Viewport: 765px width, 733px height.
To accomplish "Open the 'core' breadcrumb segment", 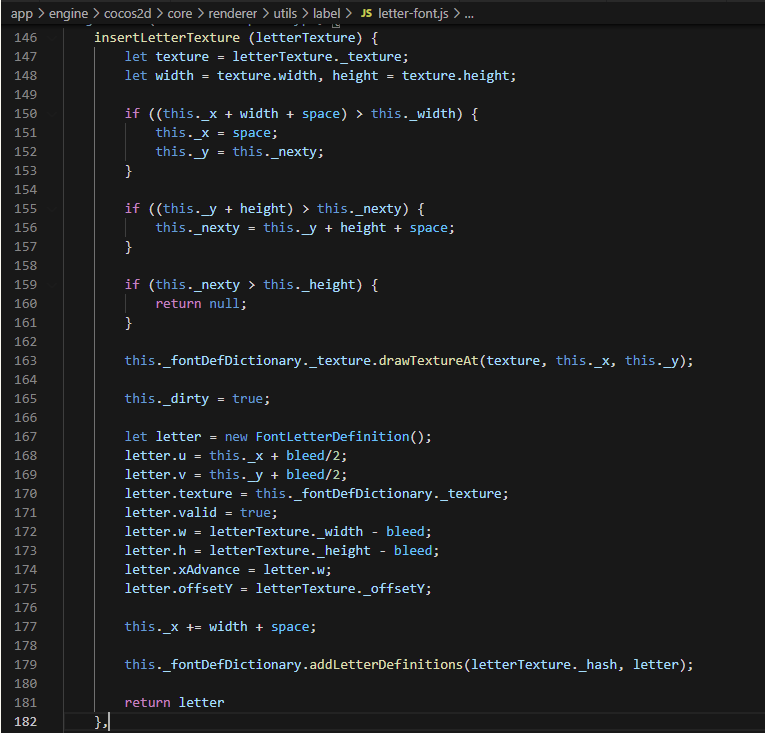I will (180, 13).
